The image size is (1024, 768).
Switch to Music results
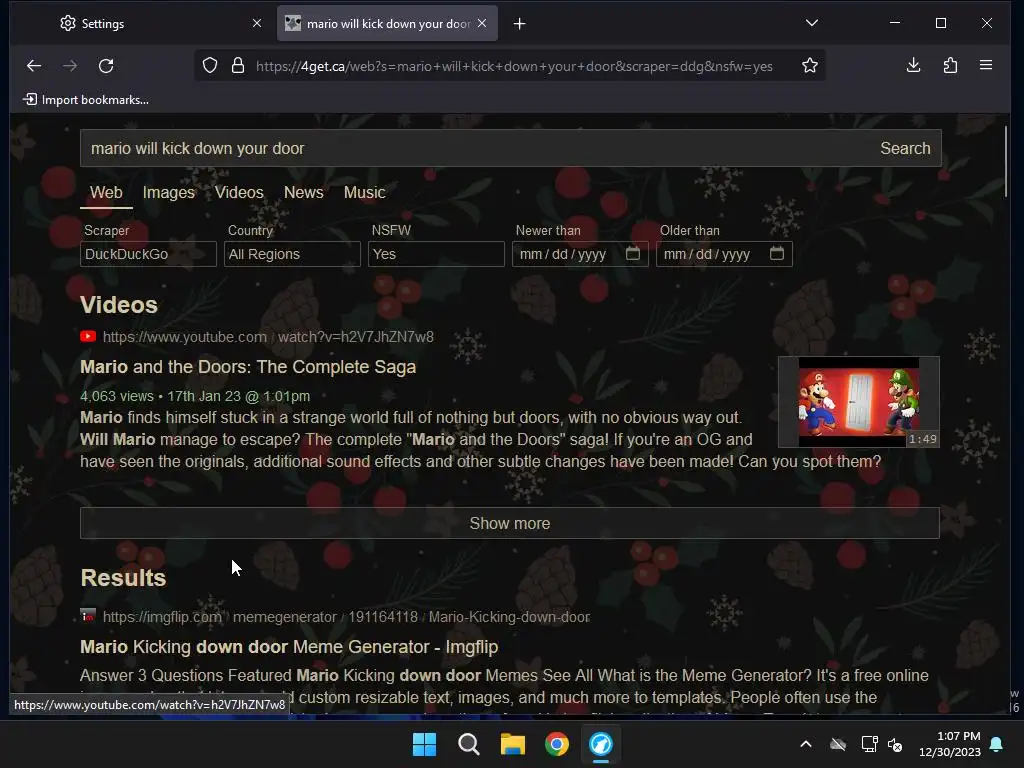pos(364,193)
